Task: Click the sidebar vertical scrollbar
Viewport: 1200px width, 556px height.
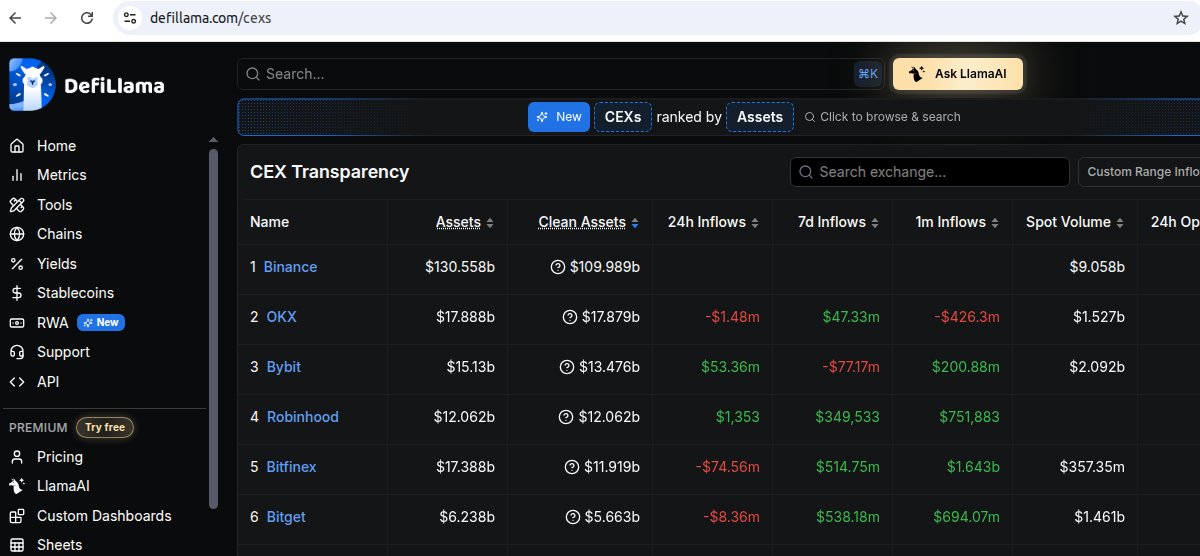Action: [212, 330]
